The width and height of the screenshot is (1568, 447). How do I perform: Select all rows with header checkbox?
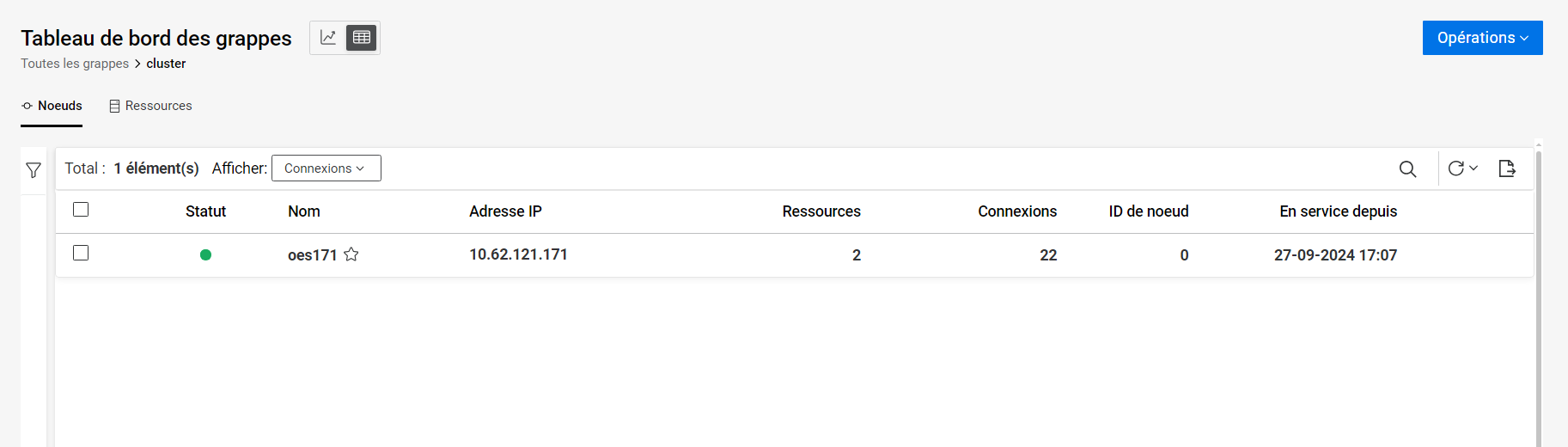click(81, 210)
